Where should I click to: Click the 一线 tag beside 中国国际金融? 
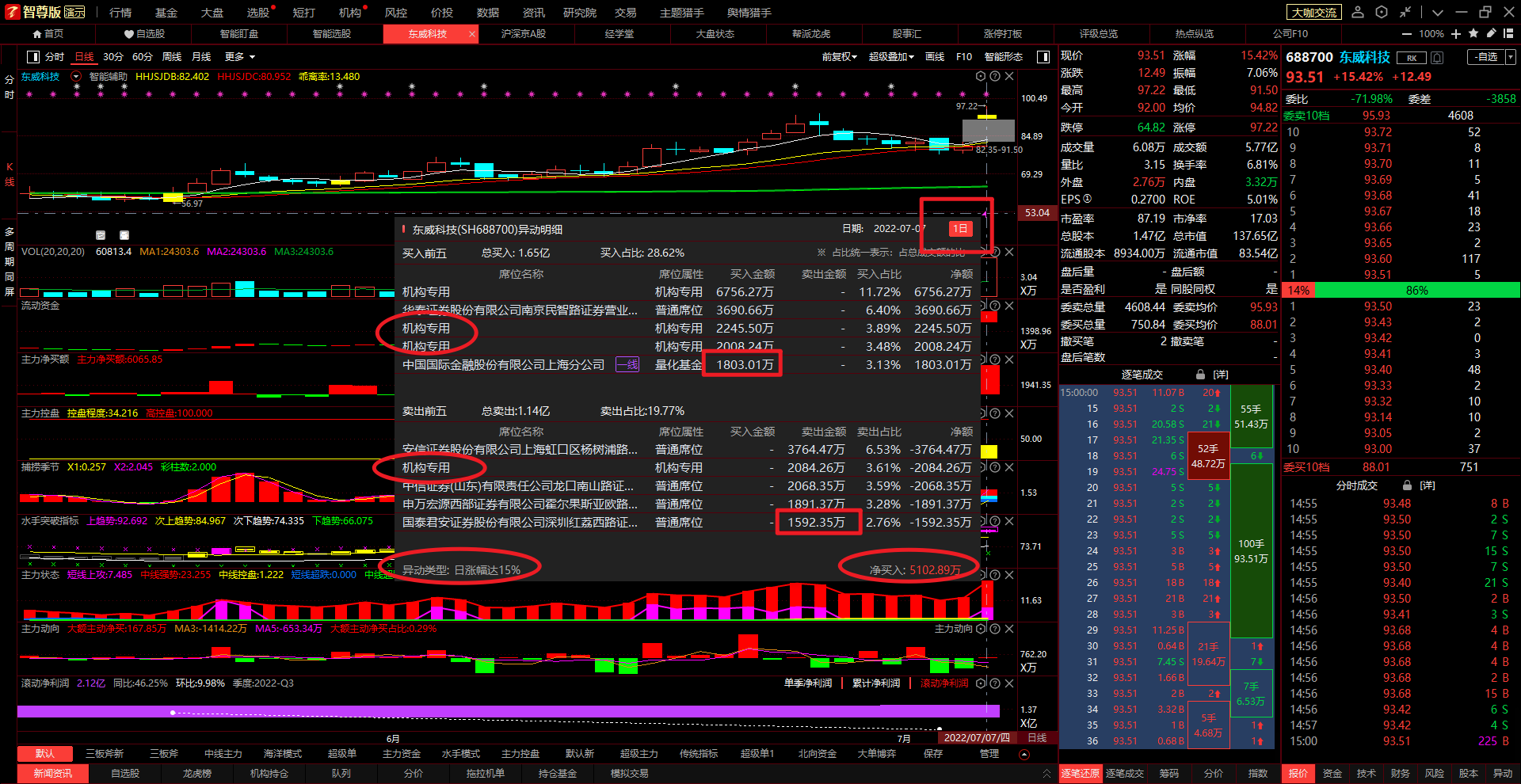[x=627, y=365]
